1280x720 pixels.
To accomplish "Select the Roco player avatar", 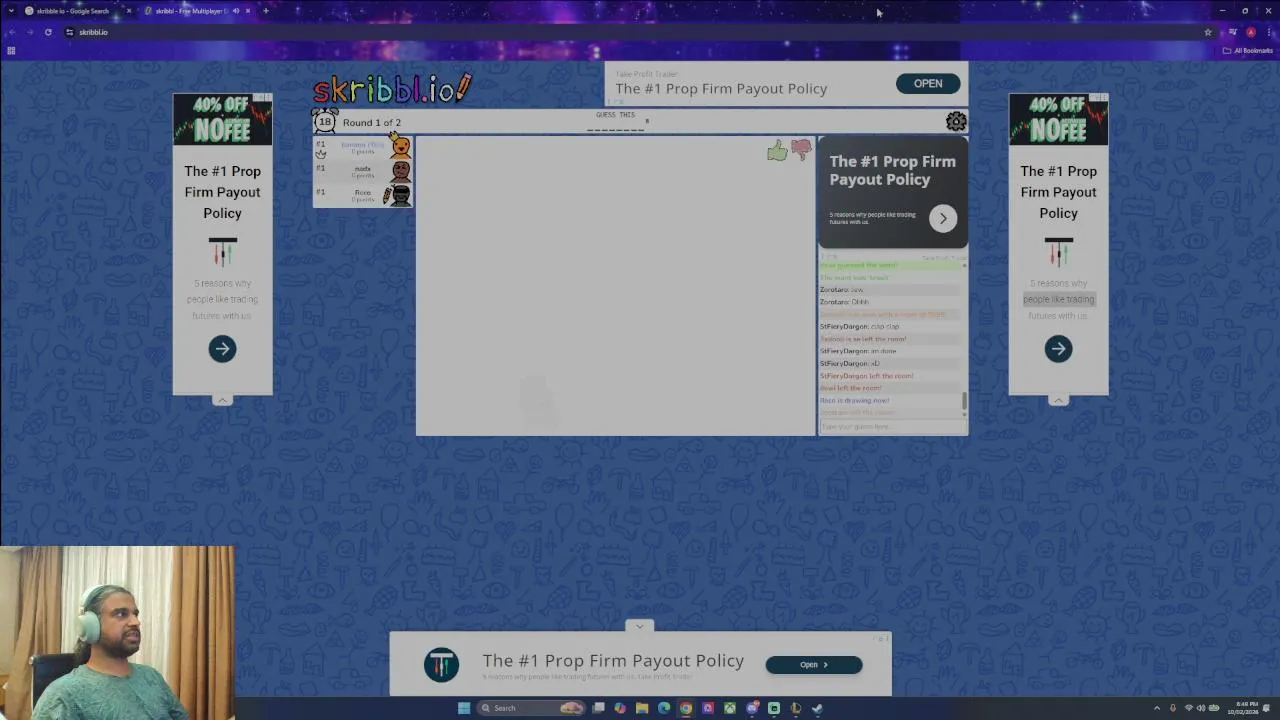I will pos(399,195).
